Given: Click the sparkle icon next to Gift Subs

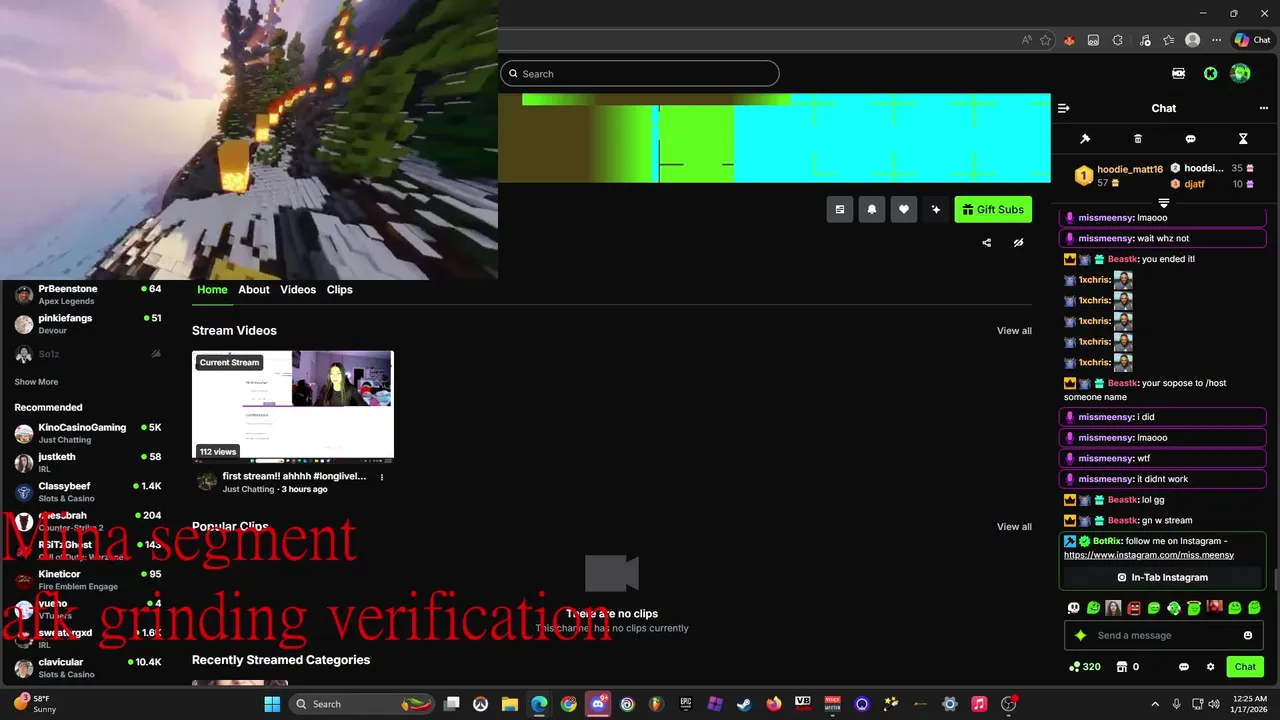Looking at the screenshot, I should click(936, 209).
